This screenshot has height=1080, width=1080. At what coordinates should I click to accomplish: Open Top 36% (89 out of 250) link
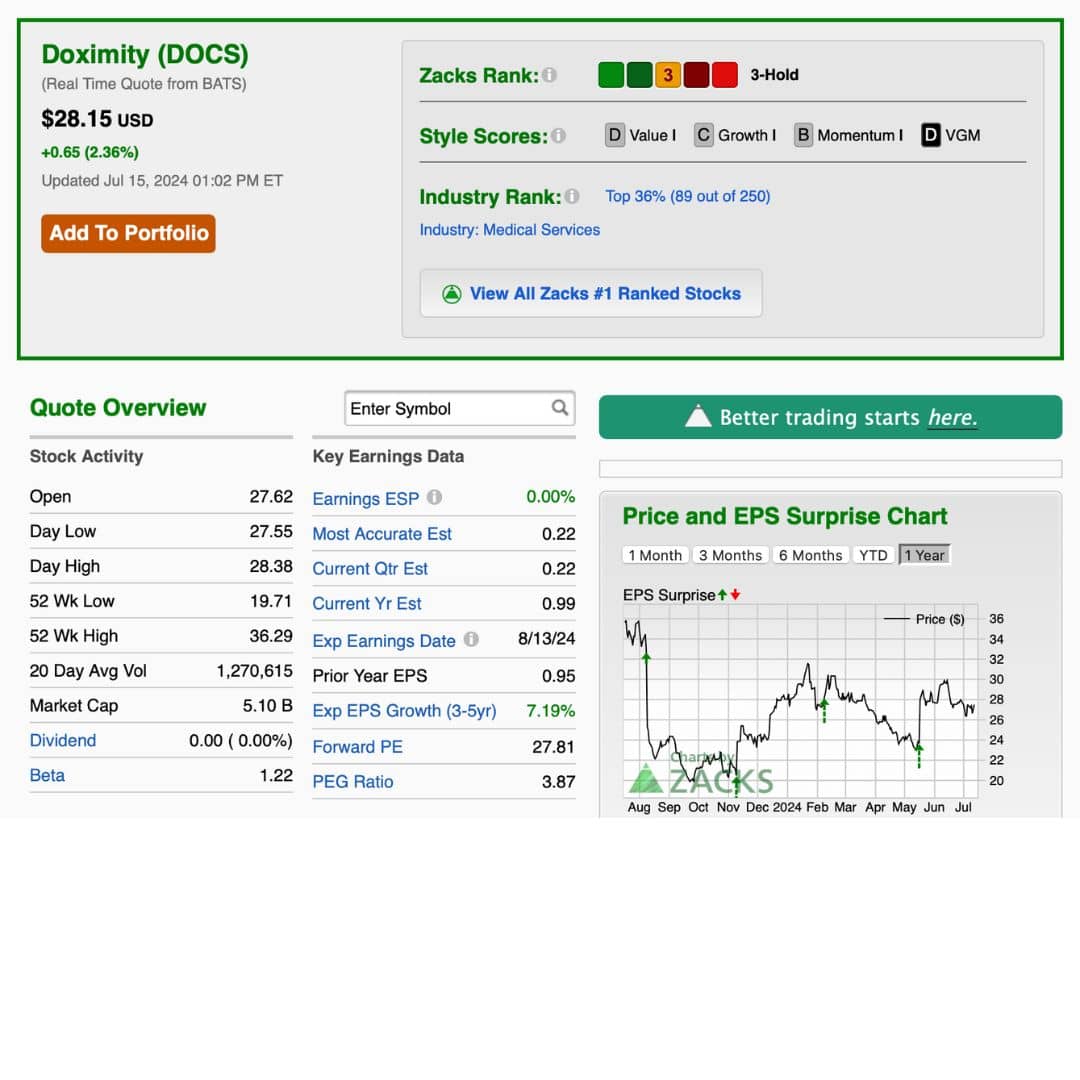point(687,196)
